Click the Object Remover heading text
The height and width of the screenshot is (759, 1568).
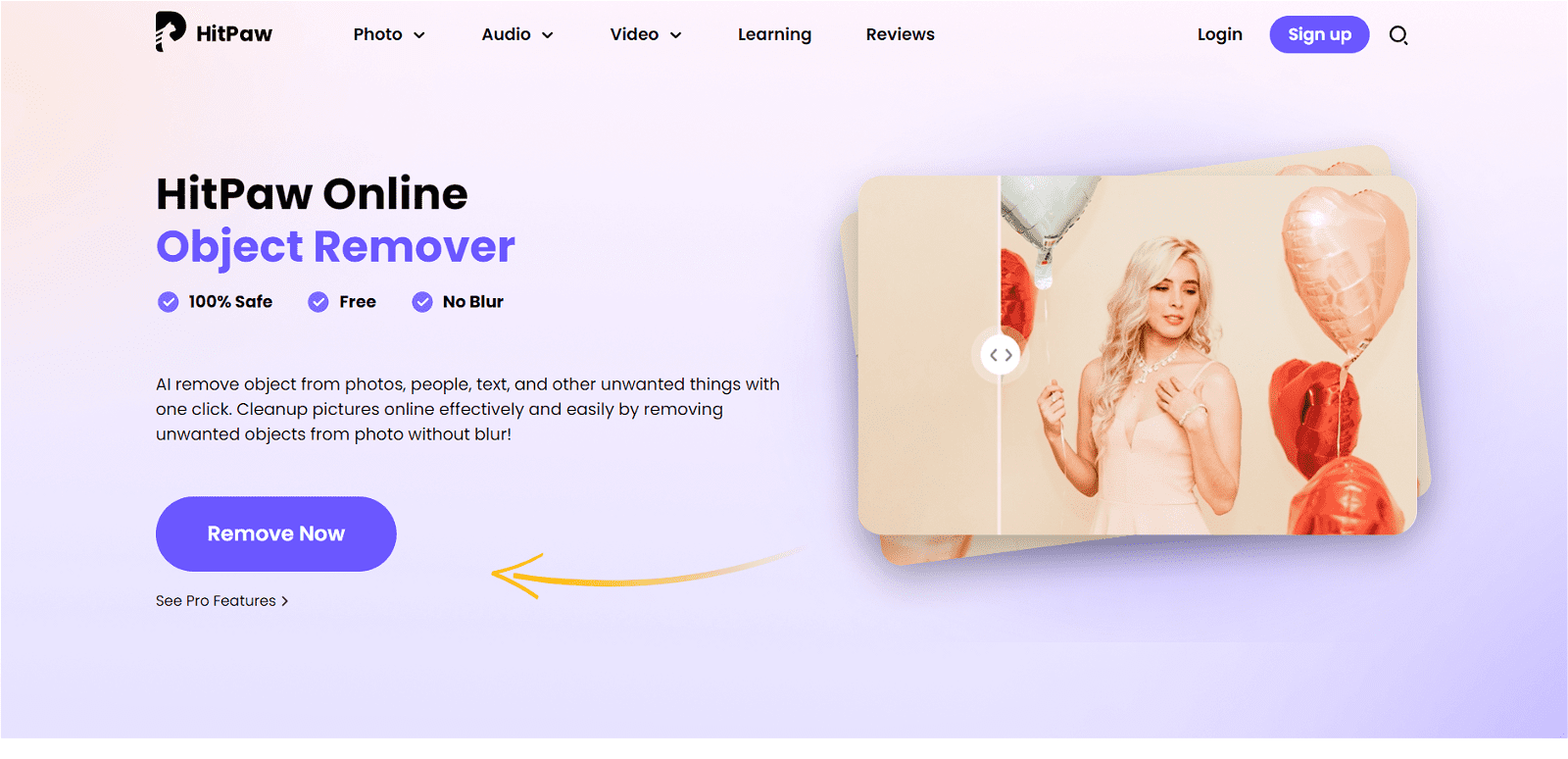[x=335, y=247]
